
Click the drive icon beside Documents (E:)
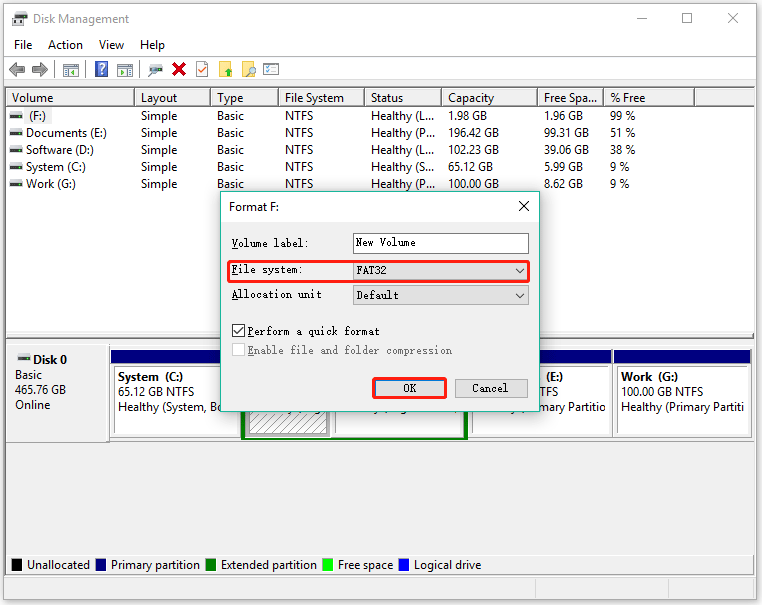(16, 133)
